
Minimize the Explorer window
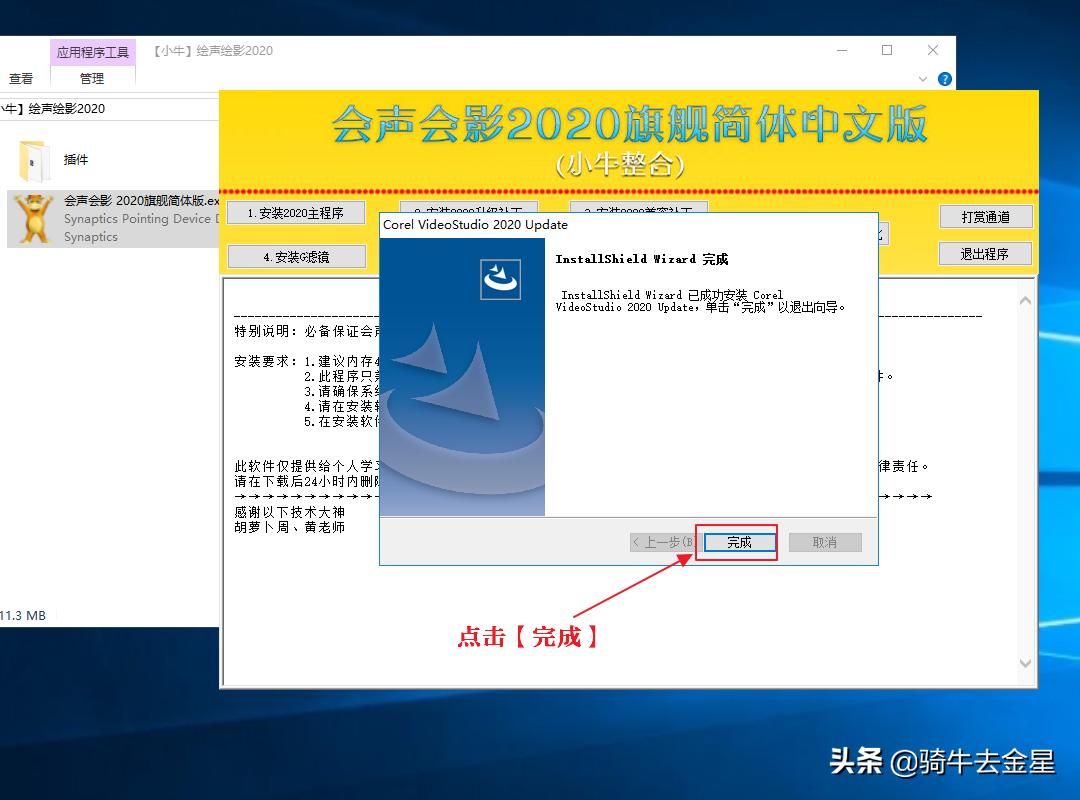click(x=842, y=50)
